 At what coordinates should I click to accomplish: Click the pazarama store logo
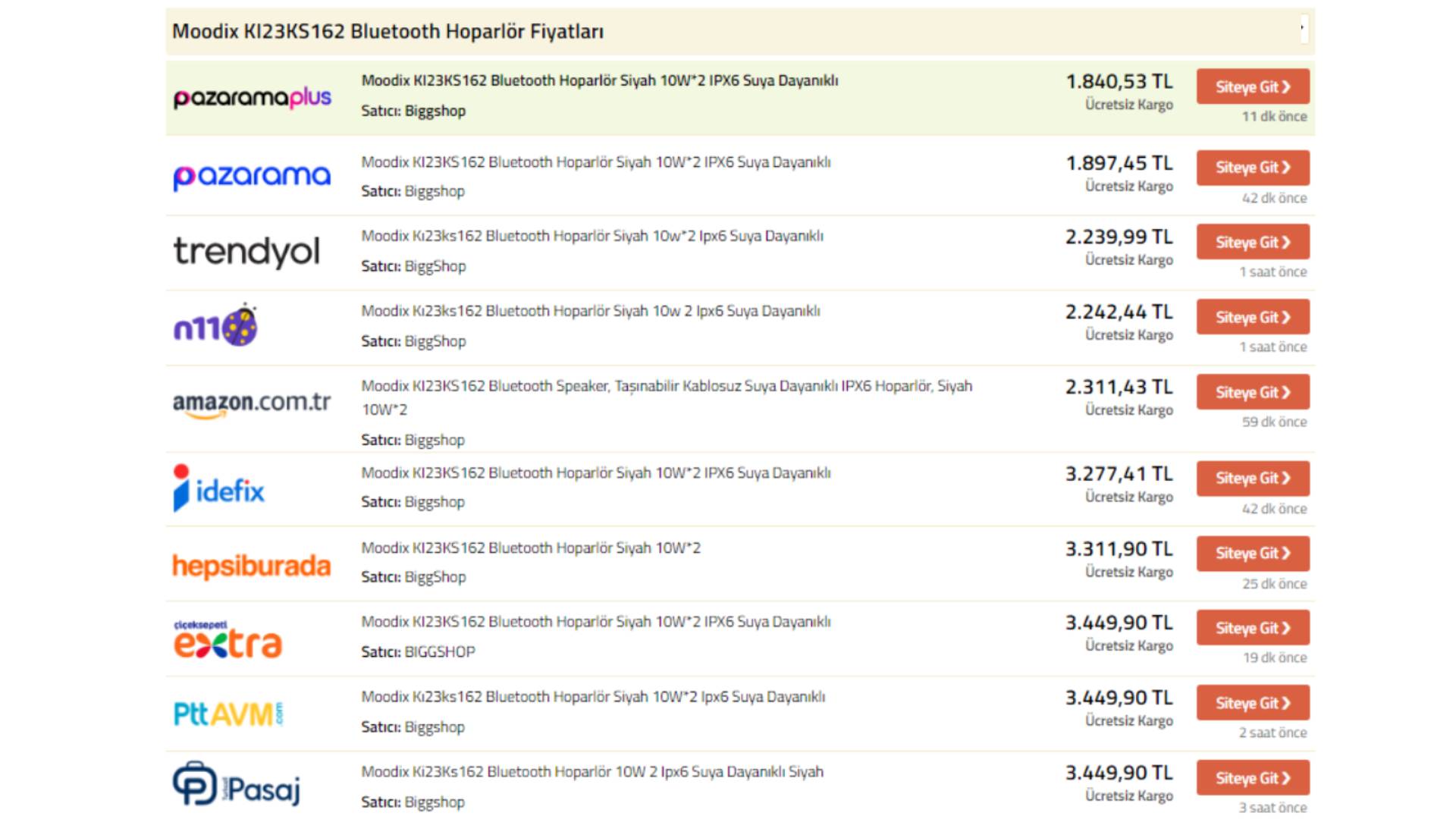pyautogui.click(x=252, y=177)
